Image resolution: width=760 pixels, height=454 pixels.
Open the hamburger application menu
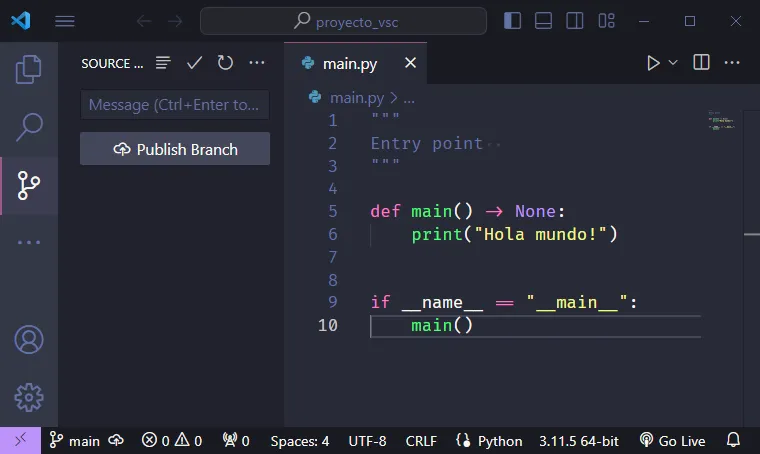(65, 21)
